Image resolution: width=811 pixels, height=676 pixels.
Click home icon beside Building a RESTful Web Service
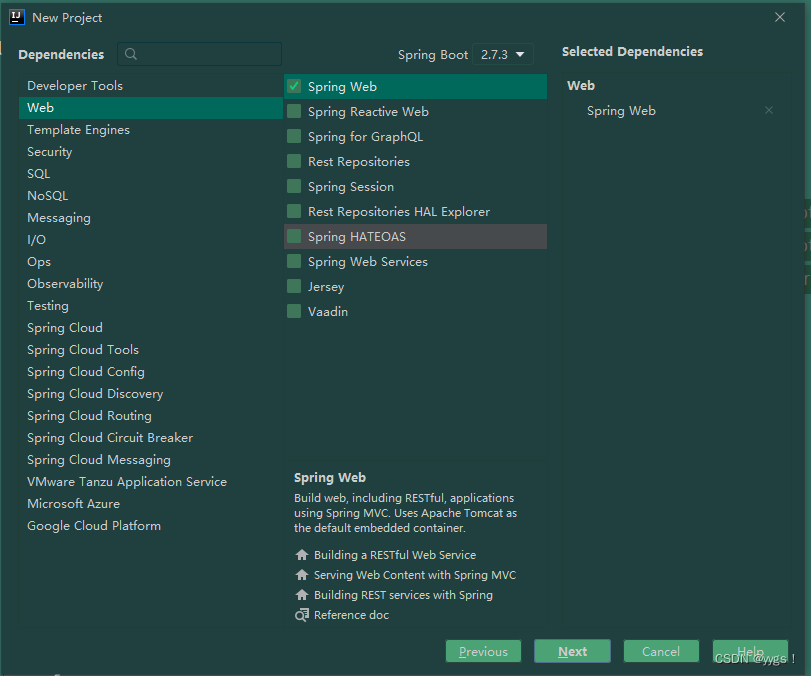point(302,555)
